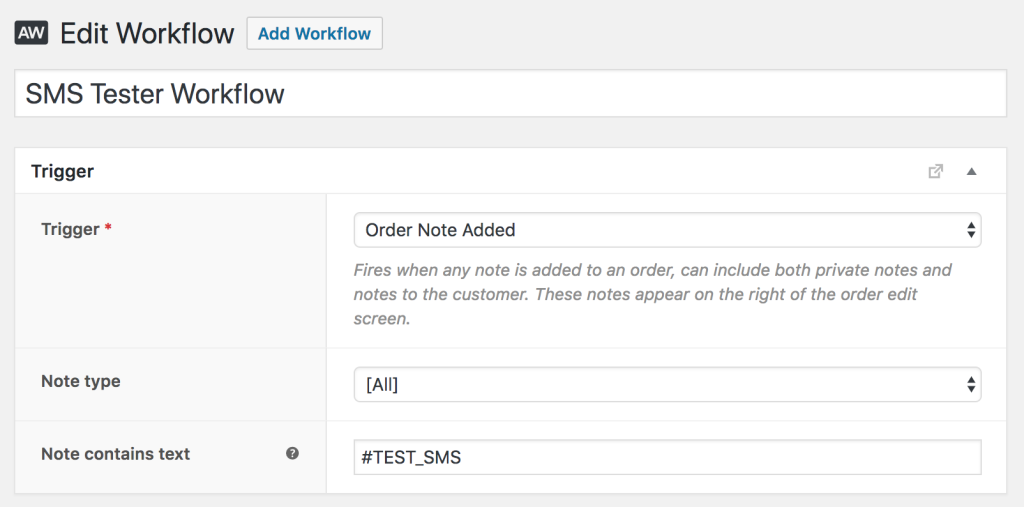Viewport: 1024px width, 507px height.
Task: Open the Trigger panel external link icon
Action: click(935, 171)
